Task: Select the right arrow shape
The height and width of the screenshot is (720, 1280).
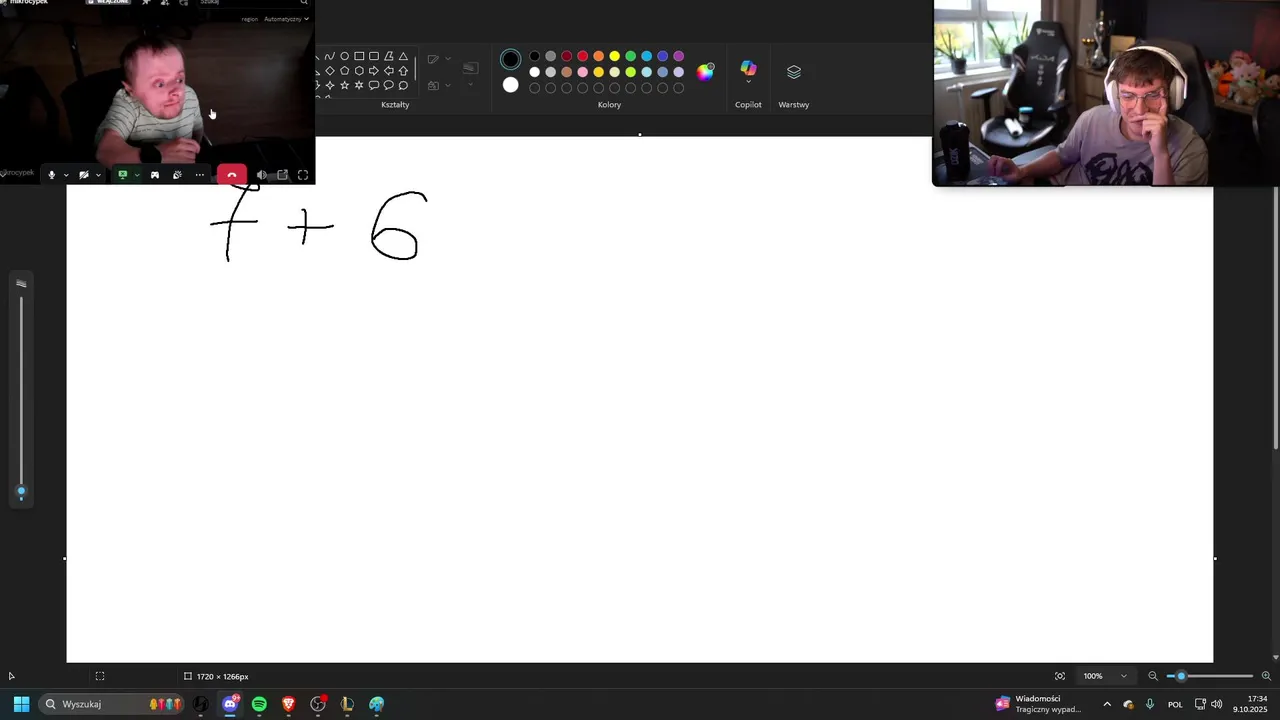Action: [374, 71]
